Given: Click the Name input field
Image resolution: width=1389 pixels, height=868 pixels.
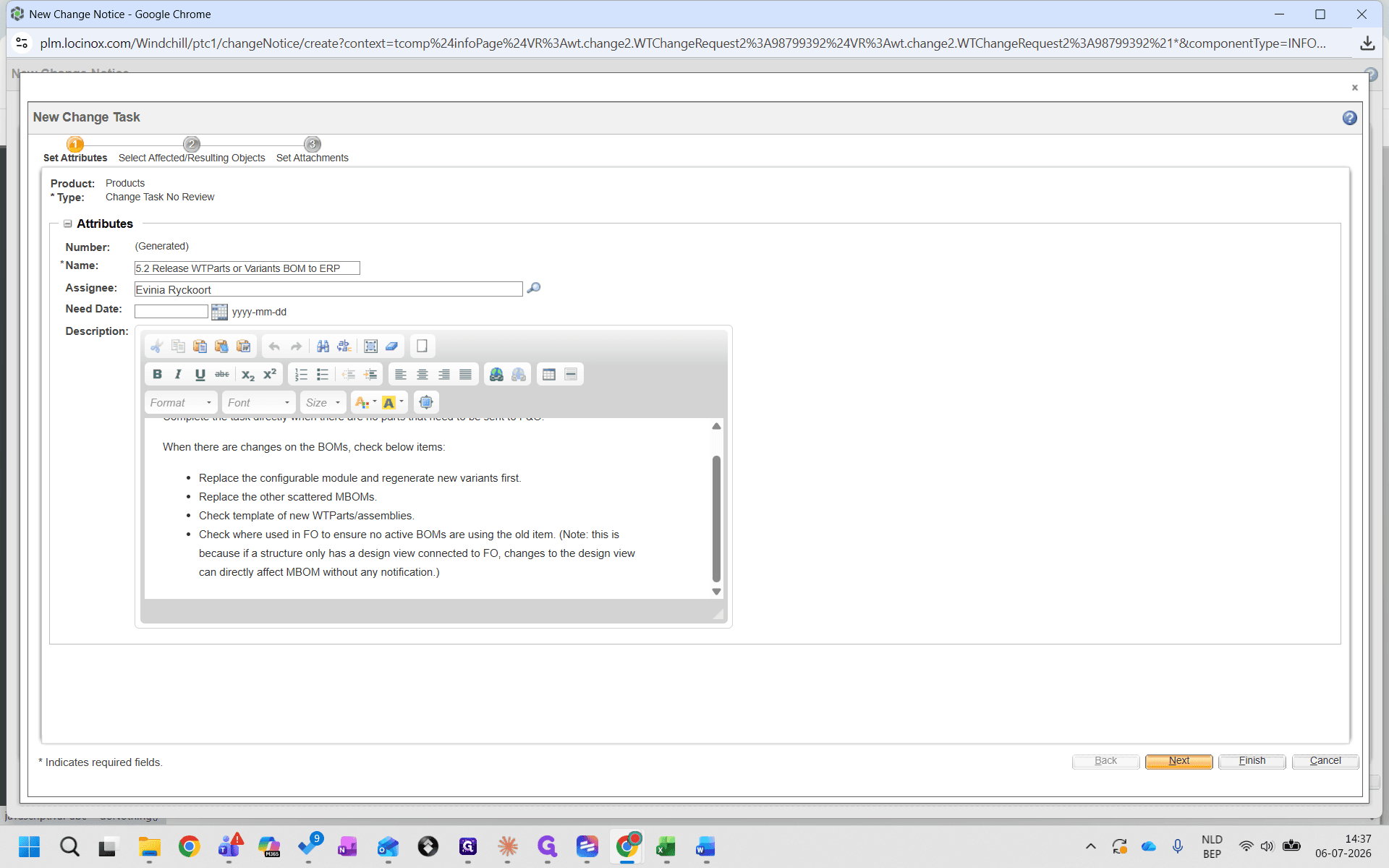Looking at the screenshot, I should coord(247,268).
